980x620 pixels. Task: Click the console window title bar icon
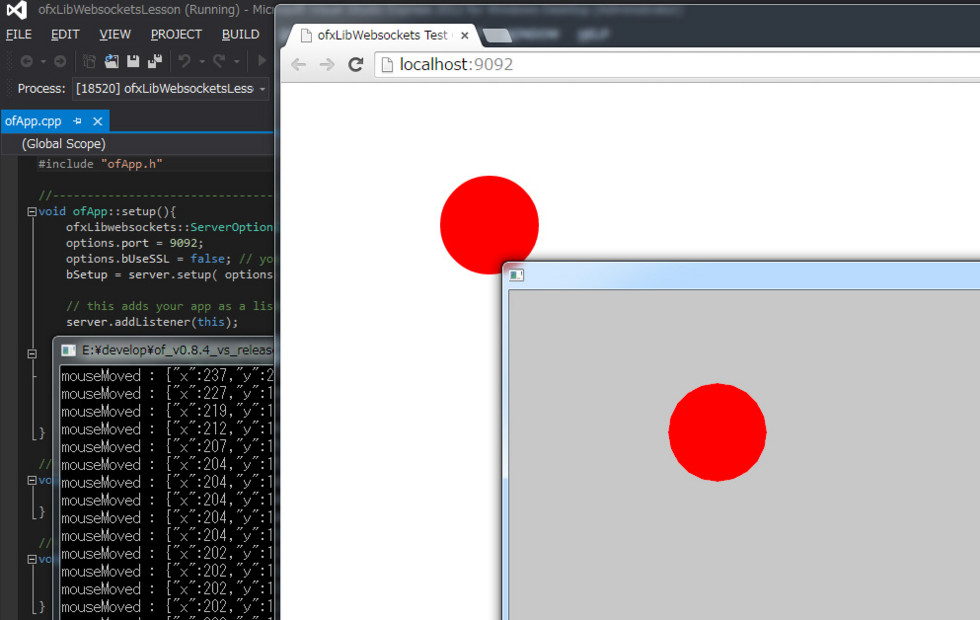point(68,351)
